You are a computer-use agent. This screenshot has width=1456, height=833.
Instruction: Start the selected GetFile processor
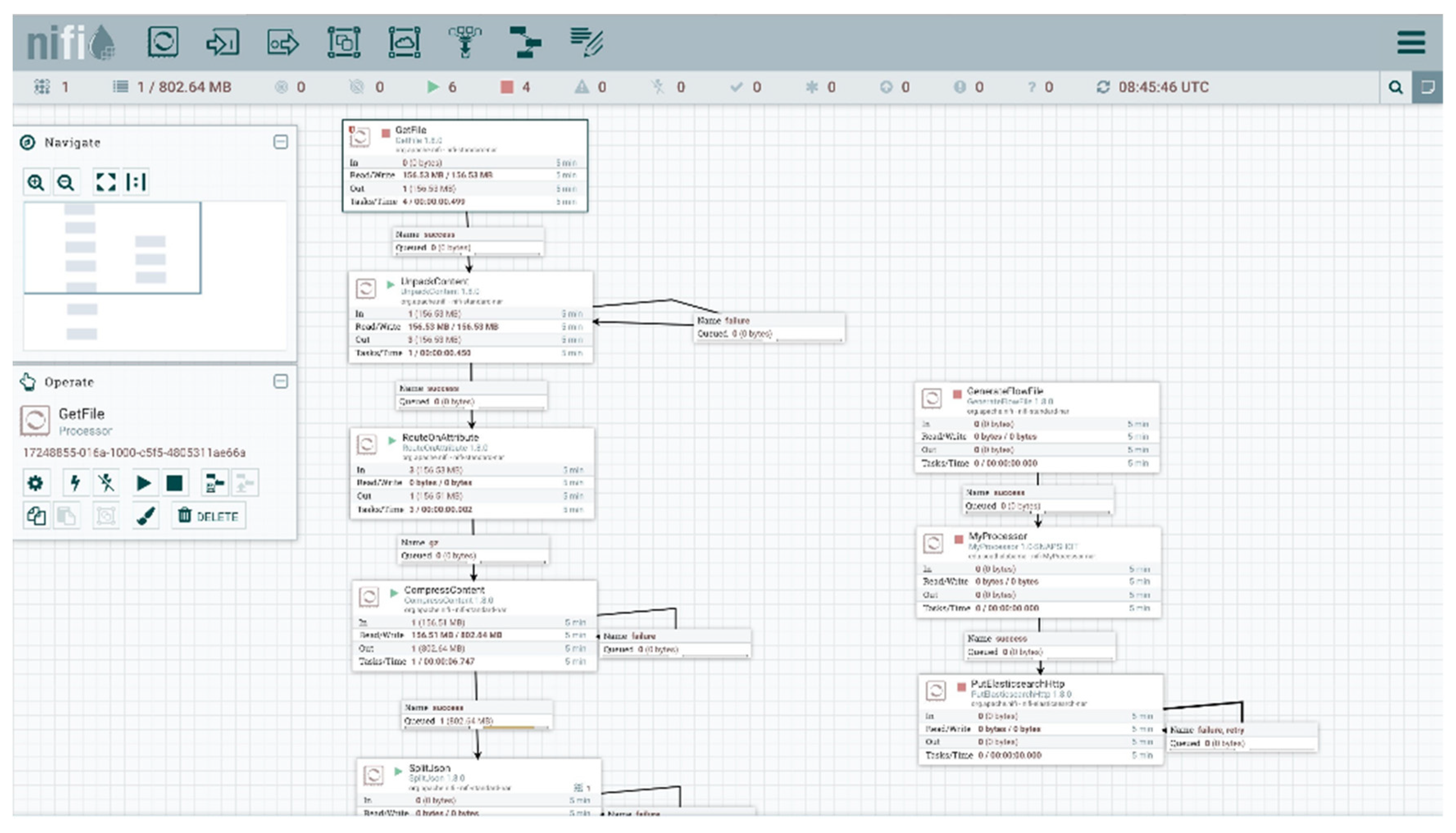click(x=143, y=483)
